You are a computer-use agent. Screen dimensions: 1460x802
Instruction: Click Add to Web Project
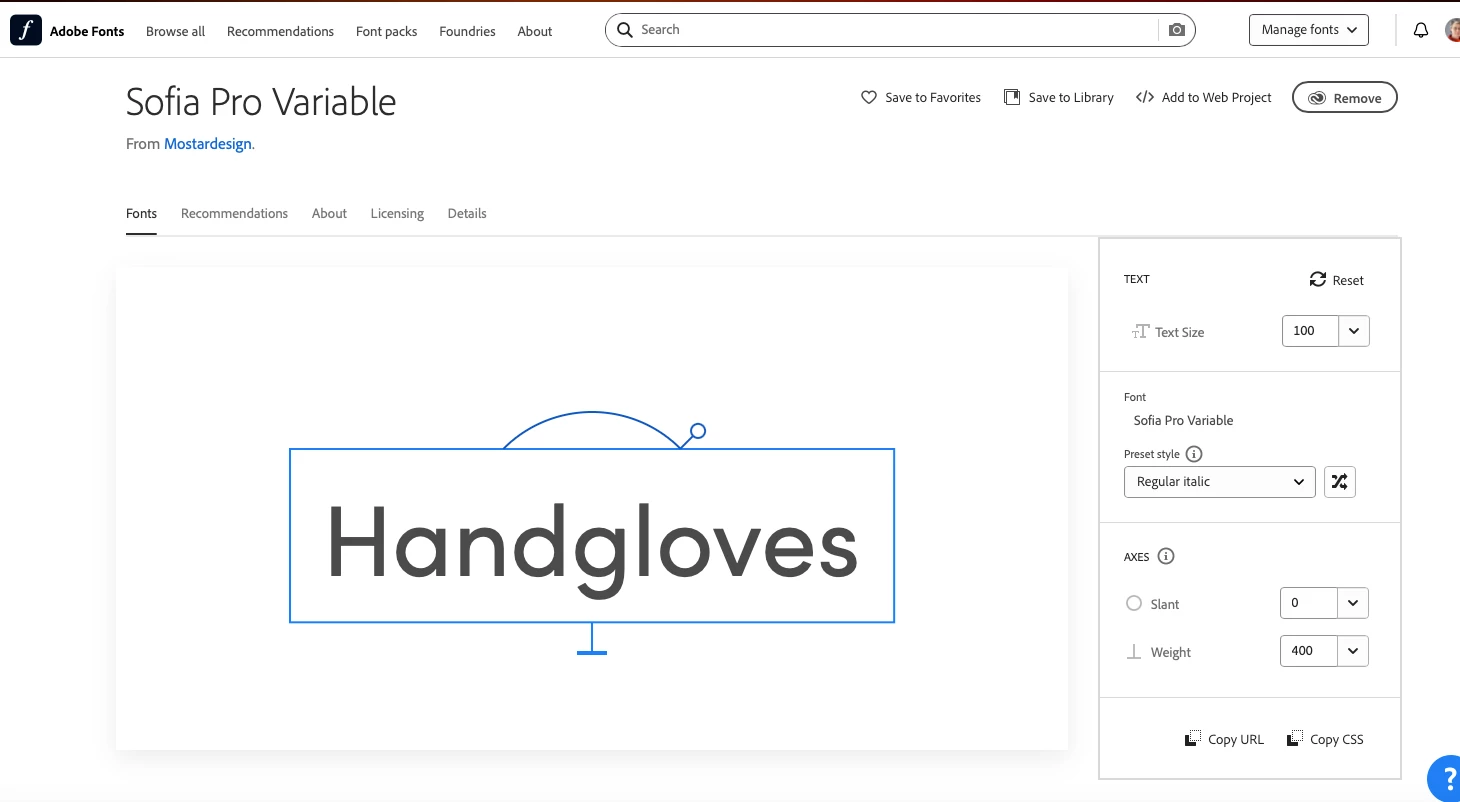(x=1204, y=97)
